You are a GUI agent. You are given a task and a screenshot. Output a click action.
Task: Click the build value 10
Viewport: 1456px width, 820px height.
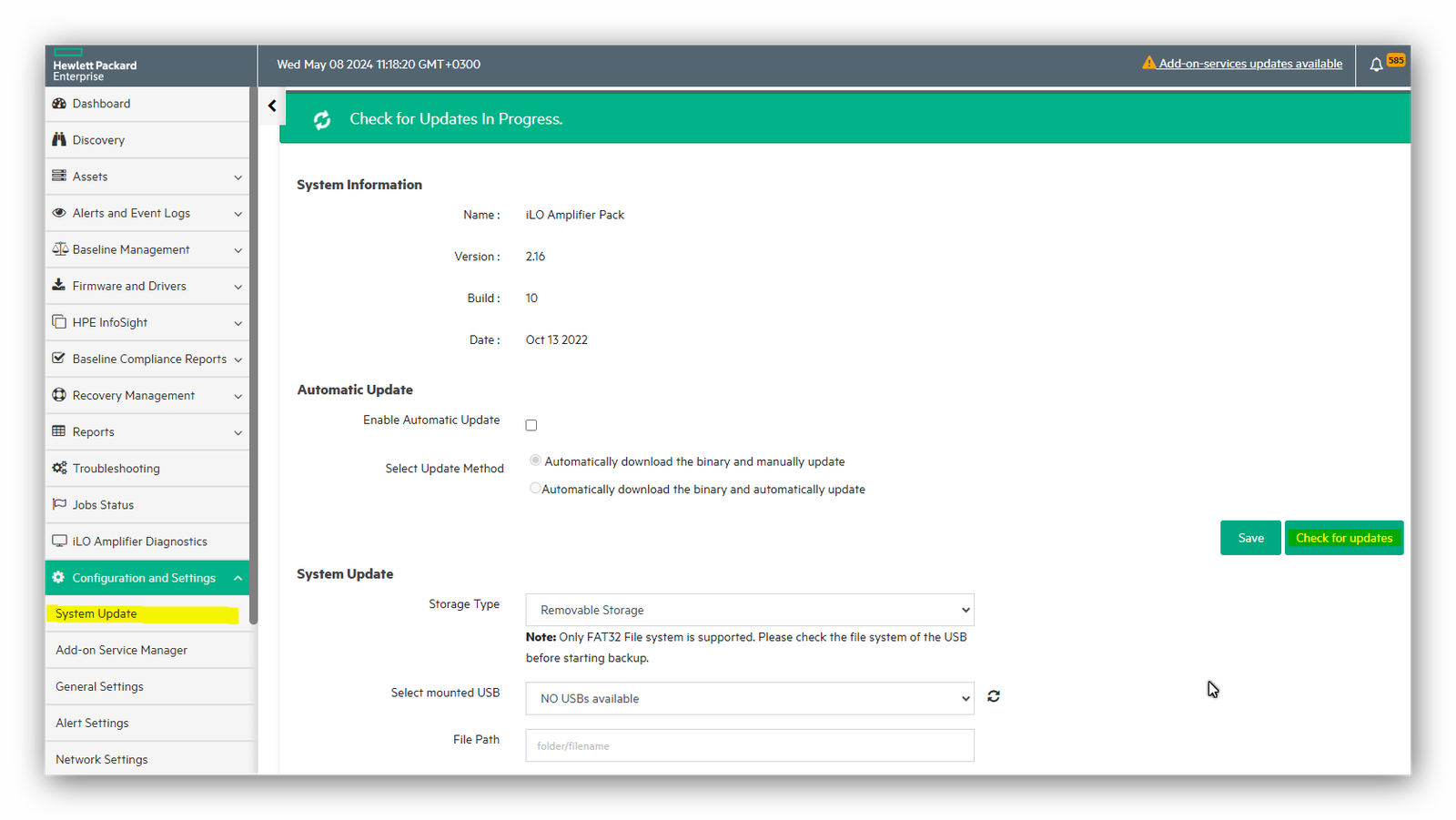pos(531,299)
